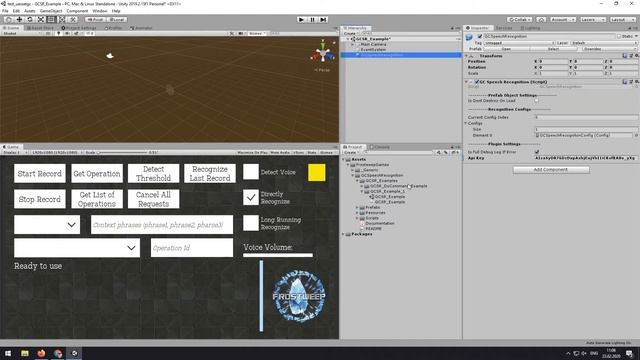
Task: Select the Move tool in toolbar
Action: coord(19,20)
